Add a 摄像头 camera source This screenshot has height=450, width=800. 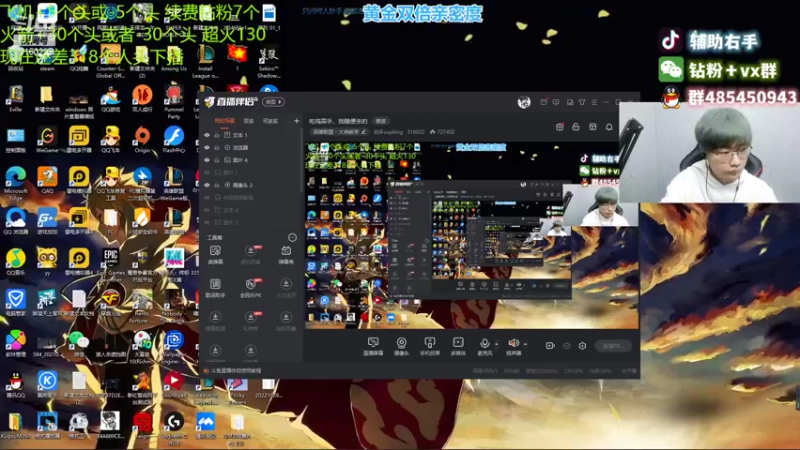click(x=402, y=346)
